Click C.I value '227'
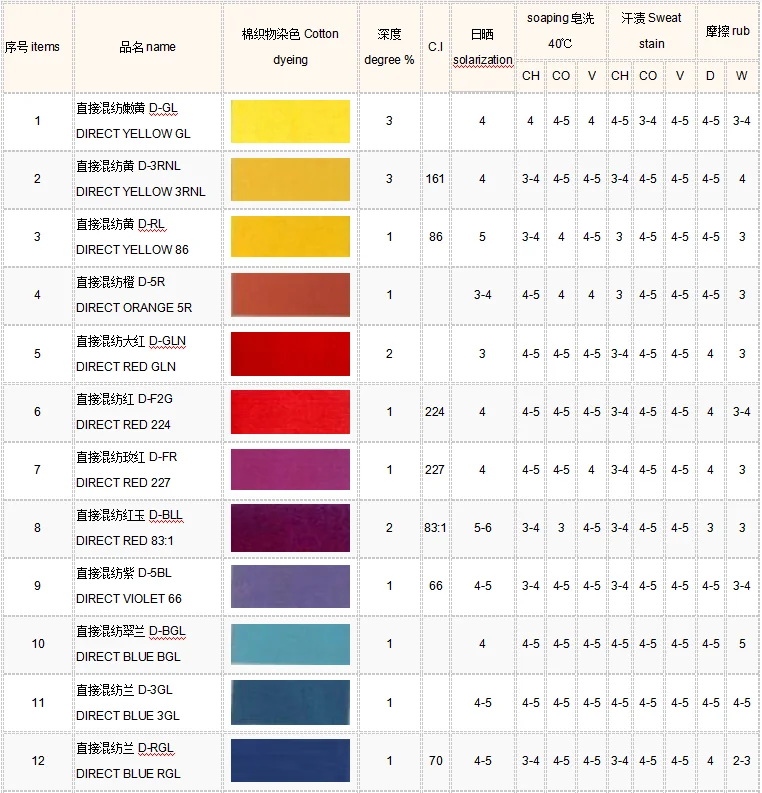 pyautogui.click(x=435, y=470)
